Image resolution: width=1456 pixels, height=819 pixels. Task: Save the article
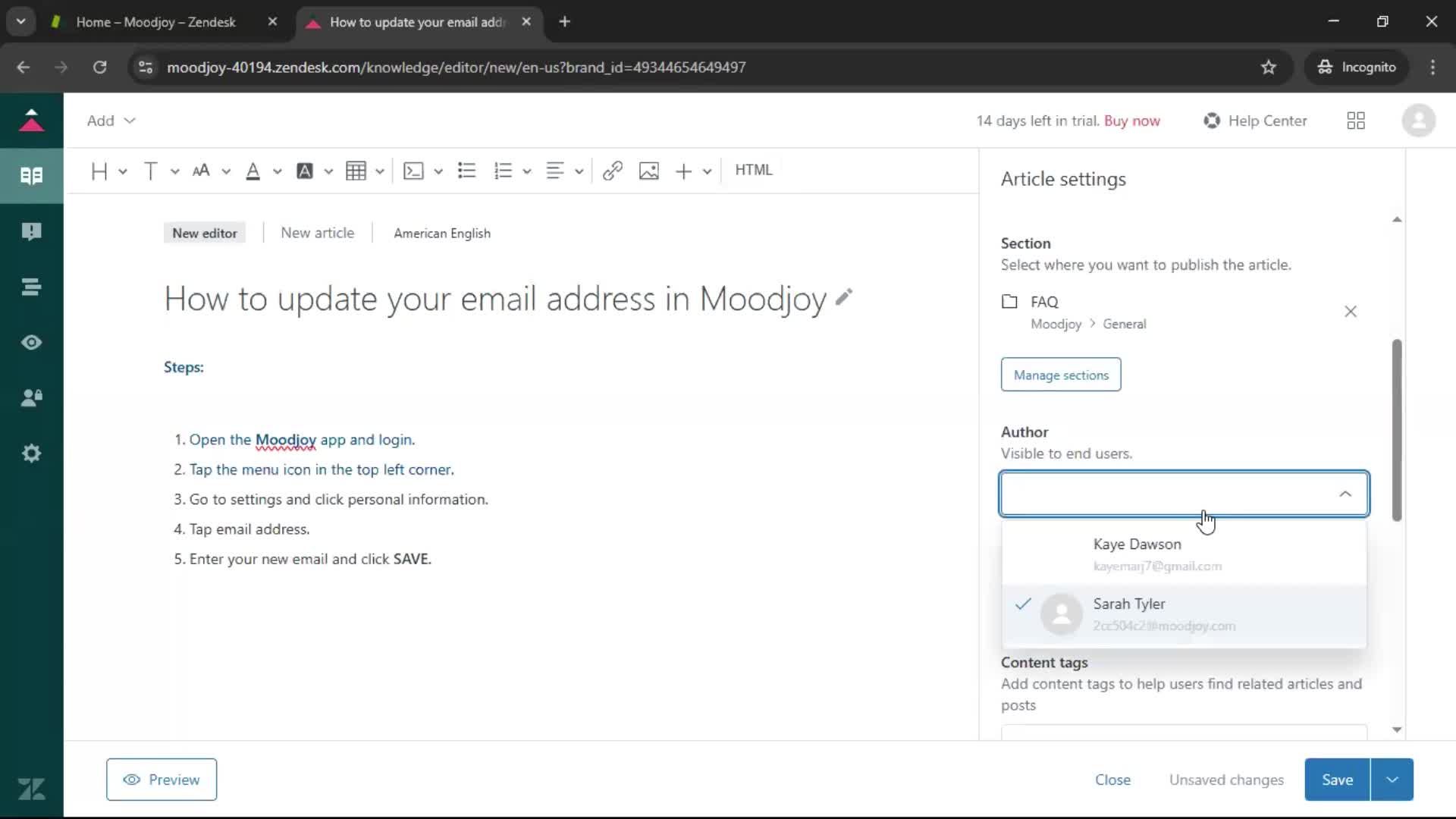pyautogui.click(x=1338, y=780)
